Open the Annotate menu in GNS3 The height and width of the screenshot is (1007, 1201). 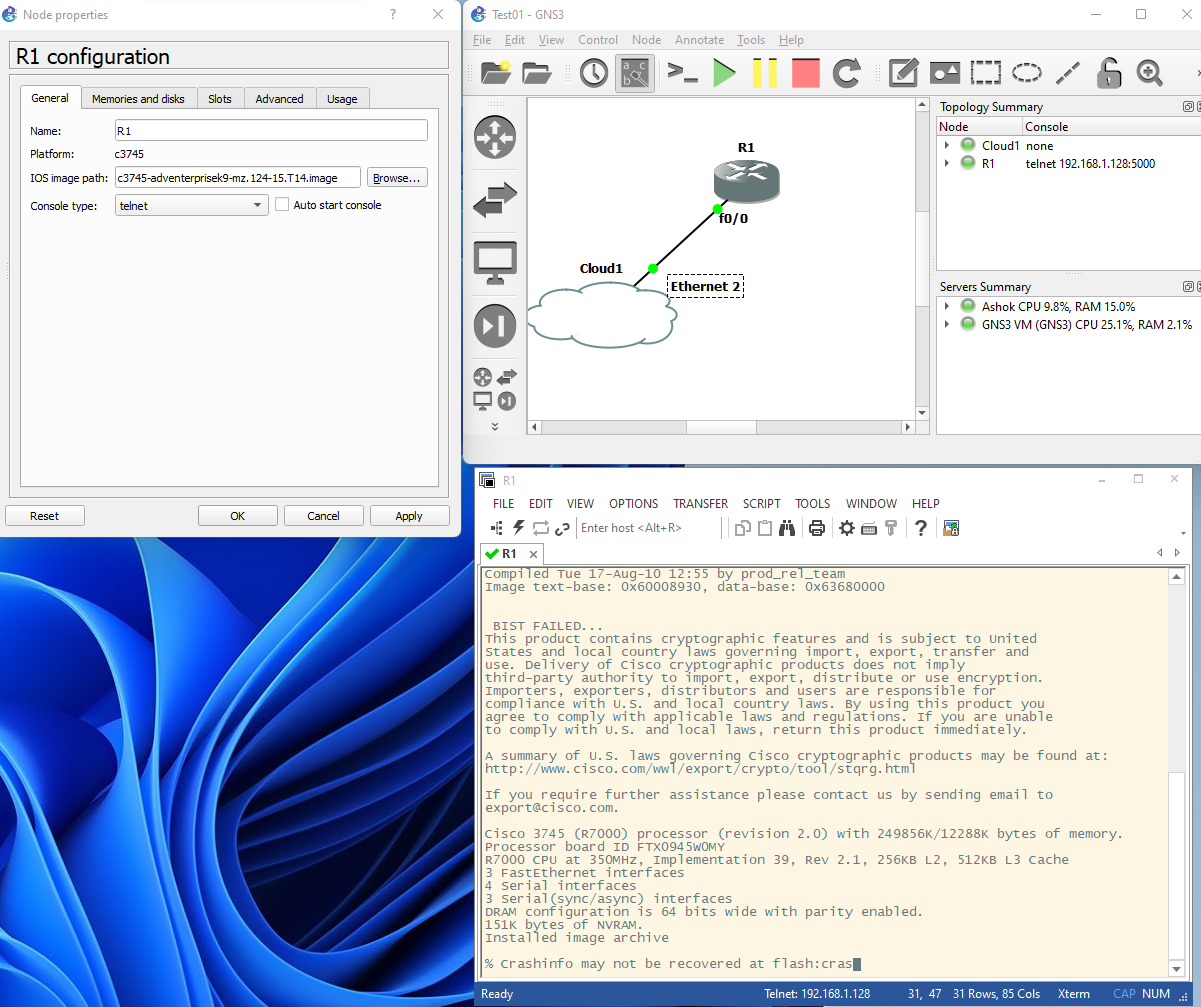coord(699,40)
